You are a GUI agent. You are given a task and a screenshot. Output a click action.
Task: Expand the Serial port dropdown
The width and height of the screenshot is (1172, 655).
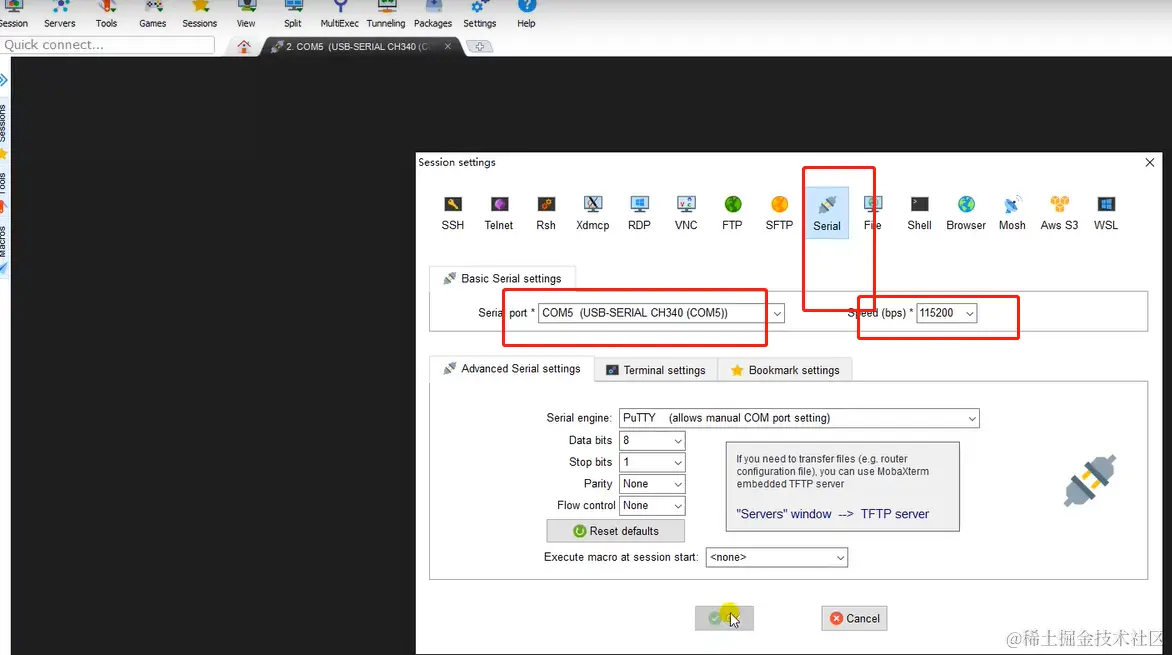point(777,313)
